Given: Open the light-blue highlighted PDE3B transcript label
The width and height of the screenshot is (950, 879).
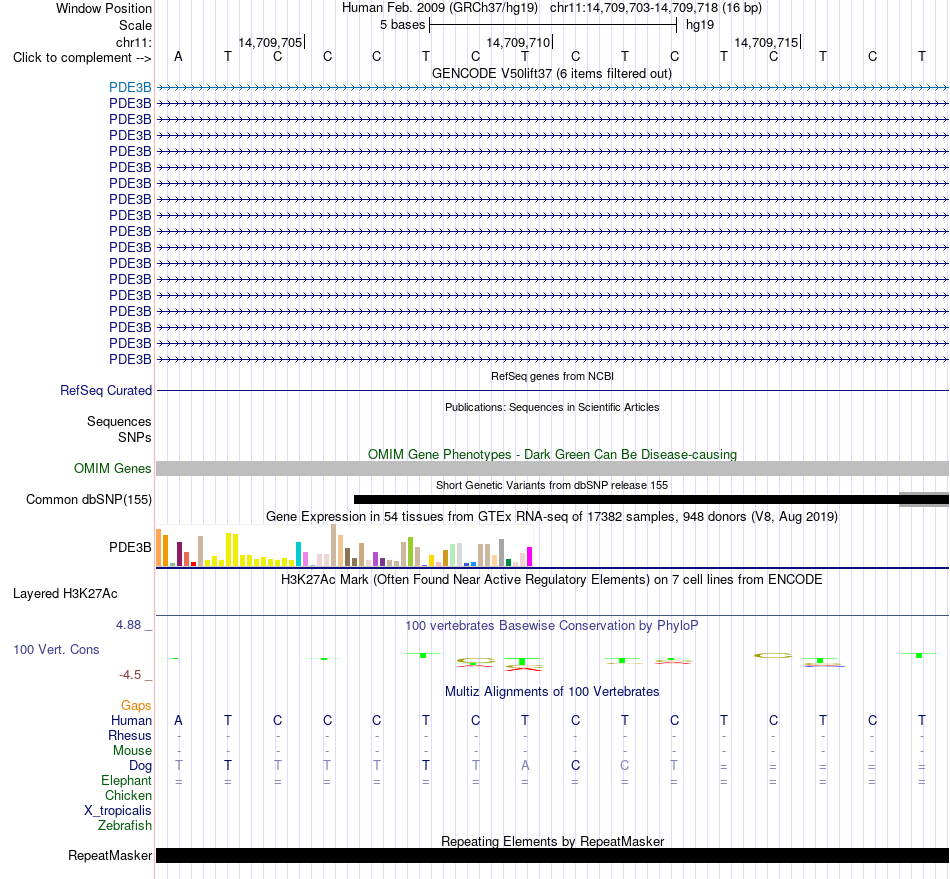Looking at the screenshot, I should [x=130, y=87].
